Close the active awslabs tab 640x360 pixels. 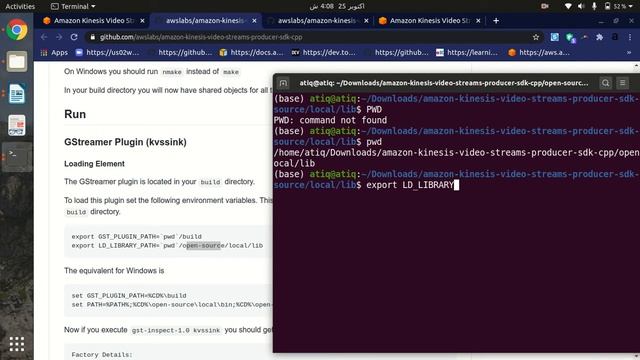pyautogui.click(x=254, y=21)
